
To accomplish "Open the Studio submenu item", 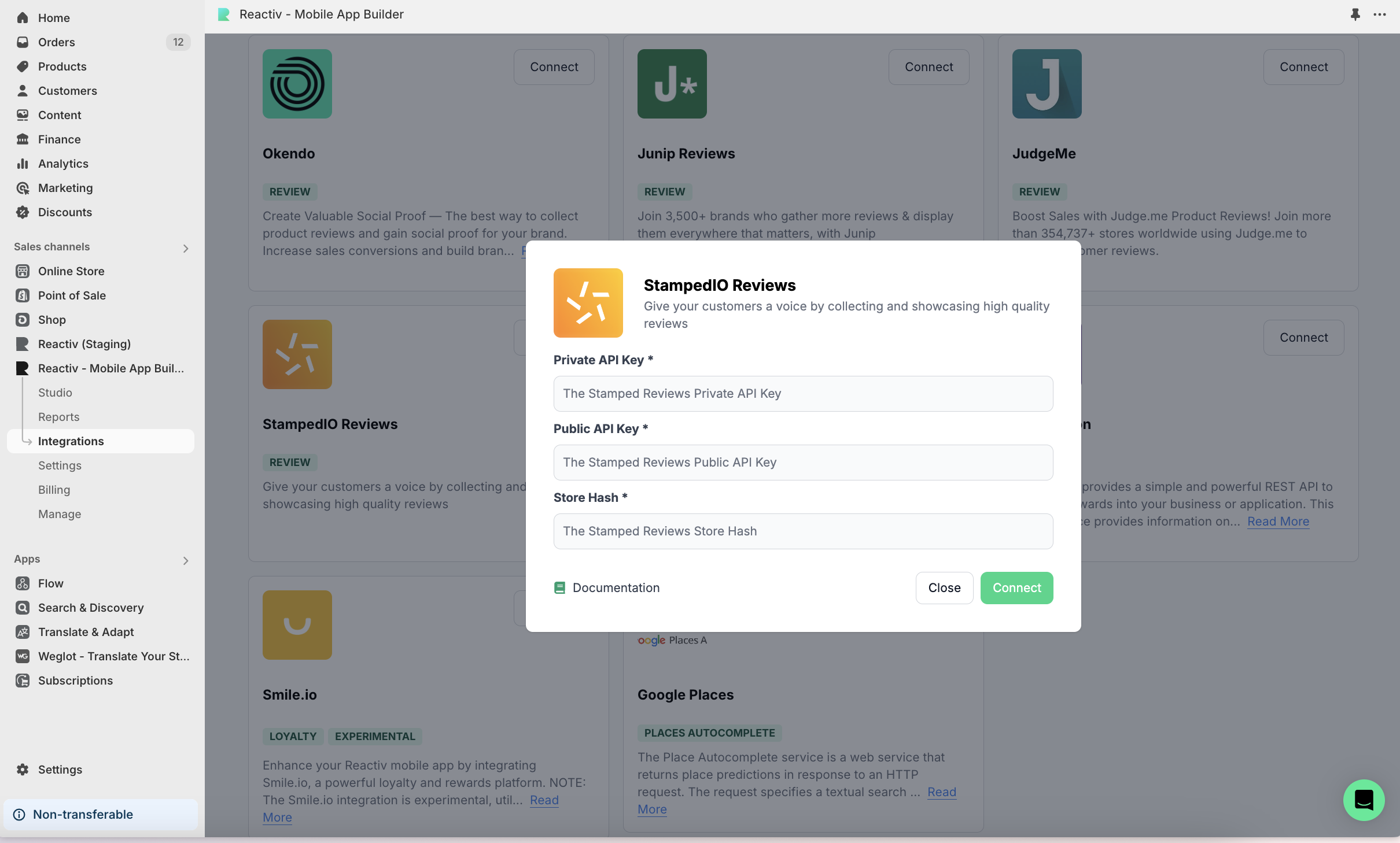I will (x=55, y=393).
